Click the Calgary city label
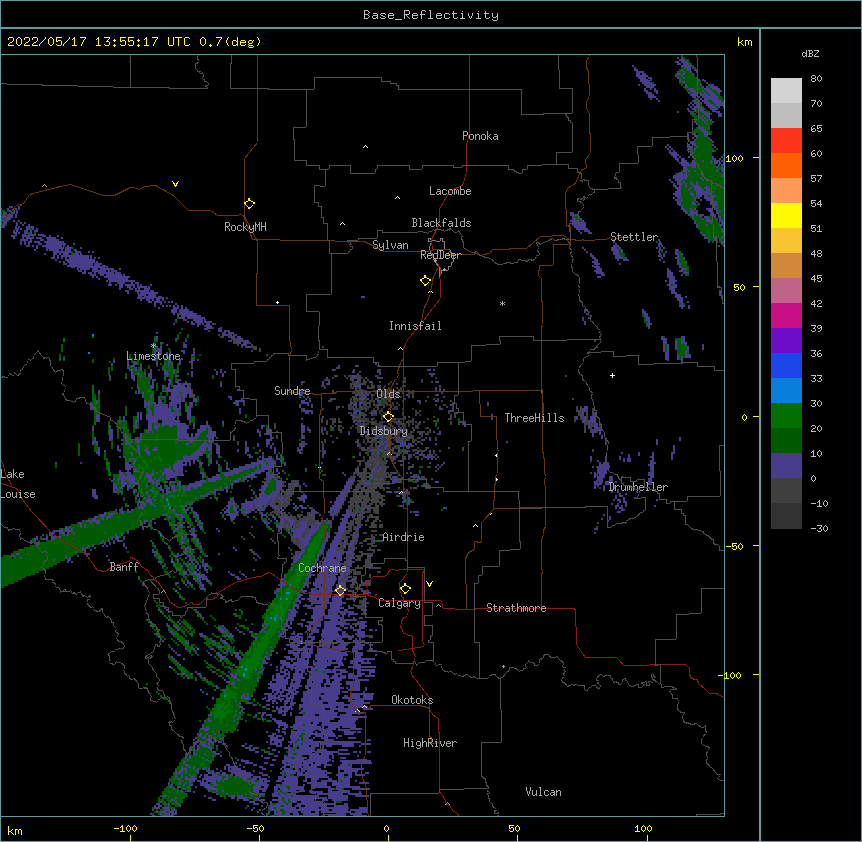 point(399,603)
